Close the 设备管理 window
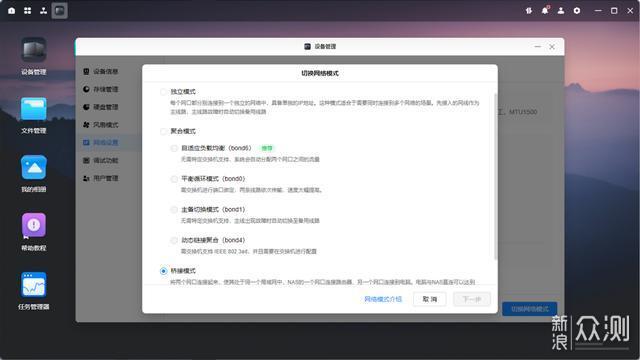Viewport: 640px width, 360px height. click(552, 47)
